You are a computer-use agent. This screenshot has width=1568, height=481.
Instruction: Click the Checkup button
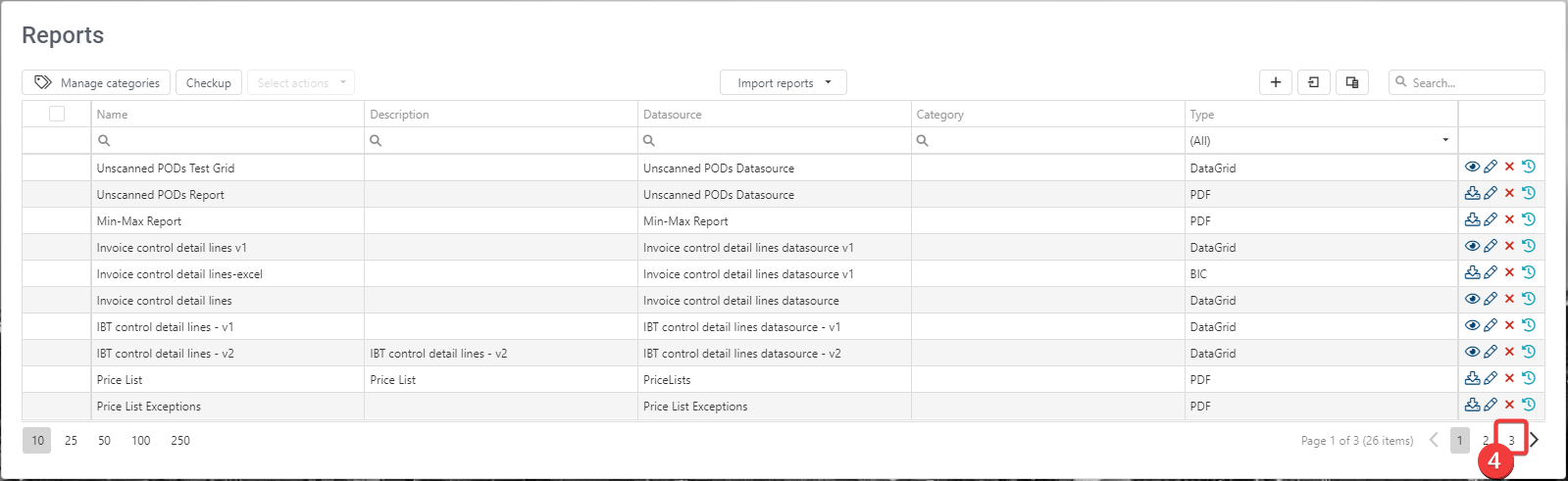(x=208, y=83)
